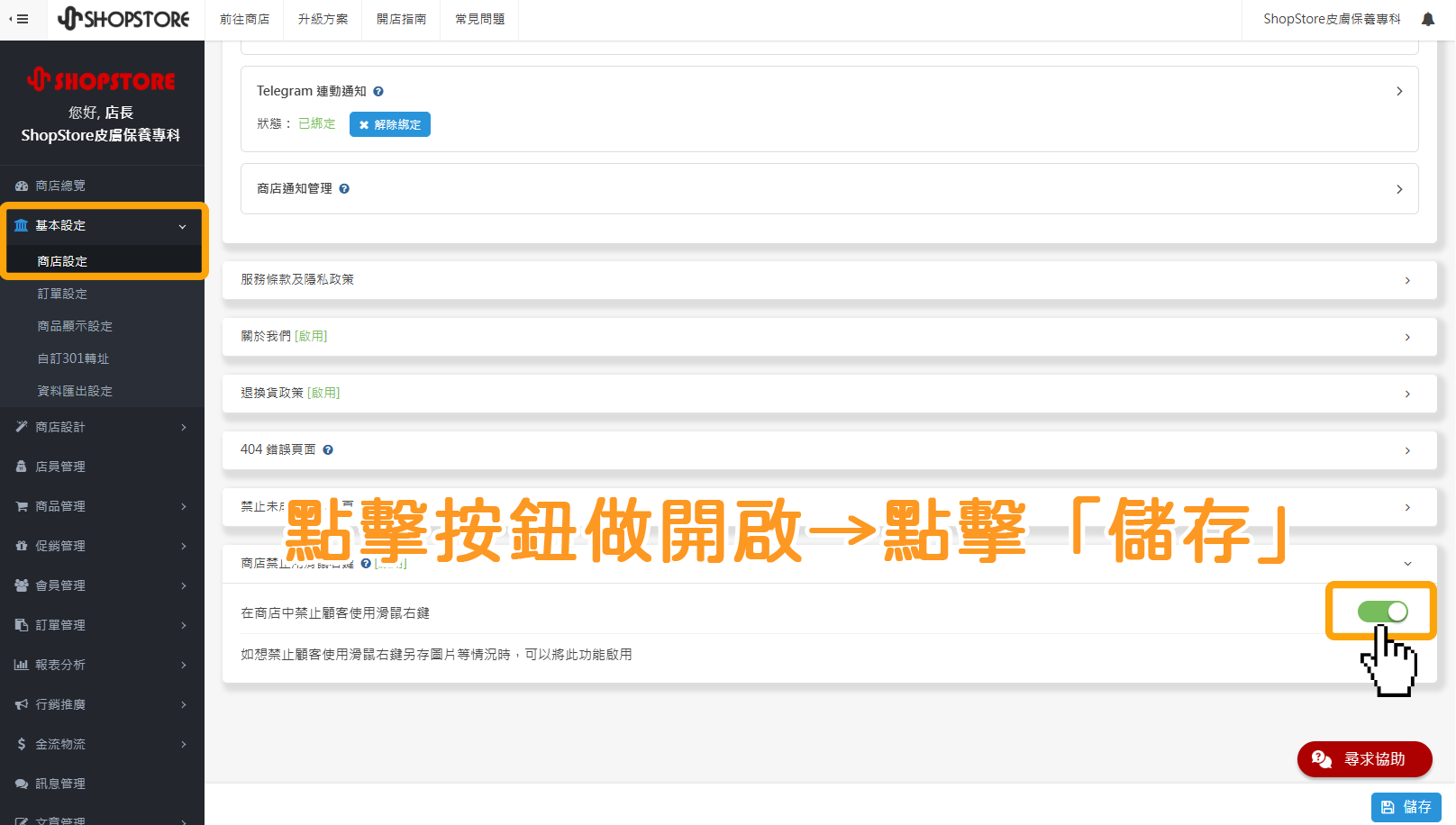Open 報表分析 chart icon
The height and width of the screenshot is (825, 1456).
(x=22, y=664)
